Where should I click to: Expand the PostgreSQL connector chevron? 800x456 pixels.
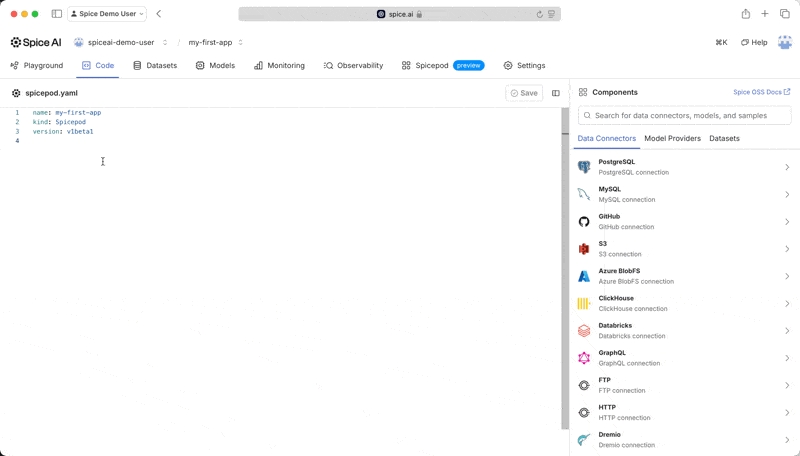pos(787,167)
